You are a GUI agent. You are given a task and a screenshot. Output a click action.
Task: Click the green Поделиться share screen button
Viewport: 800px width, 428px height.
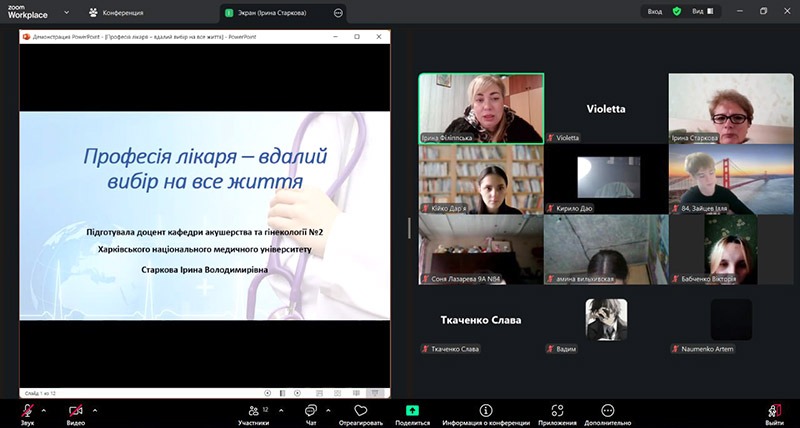[x=412, y=413]
